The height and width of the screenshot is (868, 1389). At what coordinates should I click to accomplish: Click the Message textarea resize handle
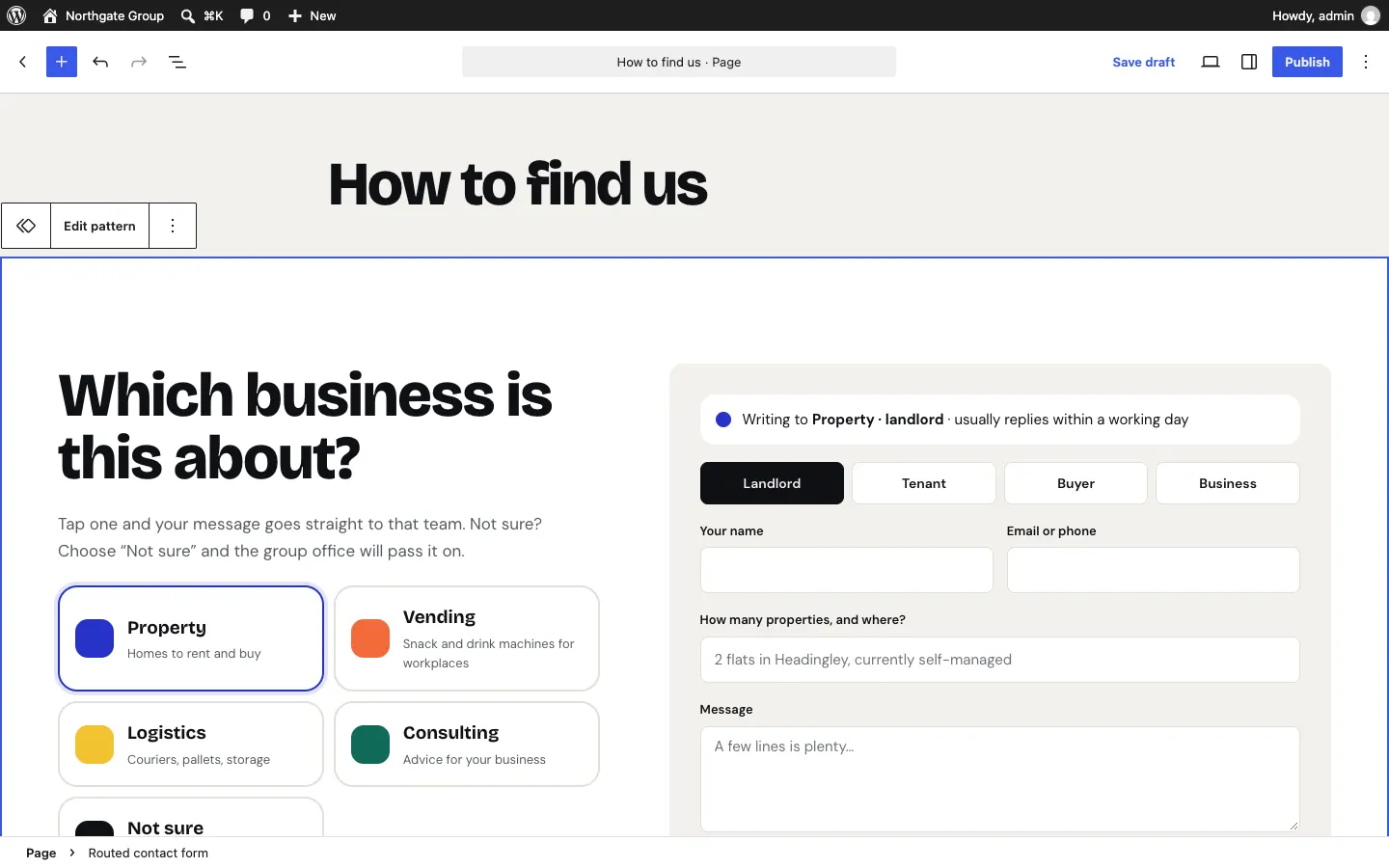click(1294, 826)
